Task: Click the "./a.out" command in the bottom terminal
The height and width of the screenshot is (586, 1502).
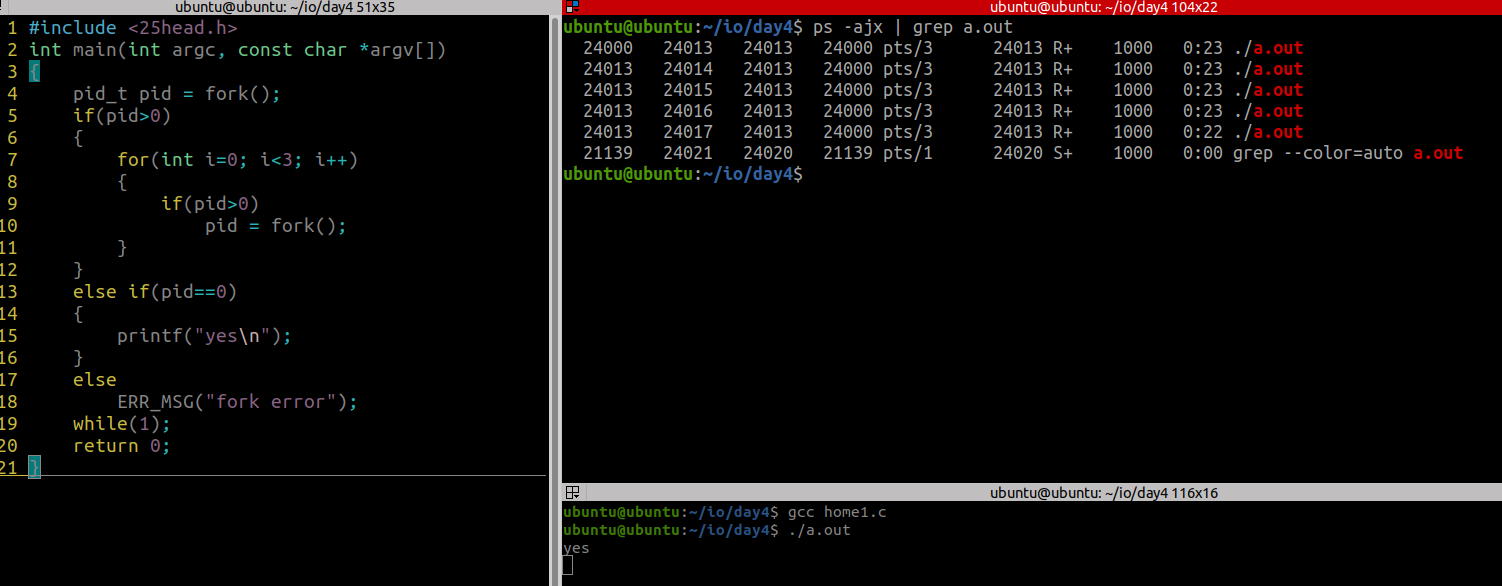Action: pyautogui.click(x=819, y=530)
